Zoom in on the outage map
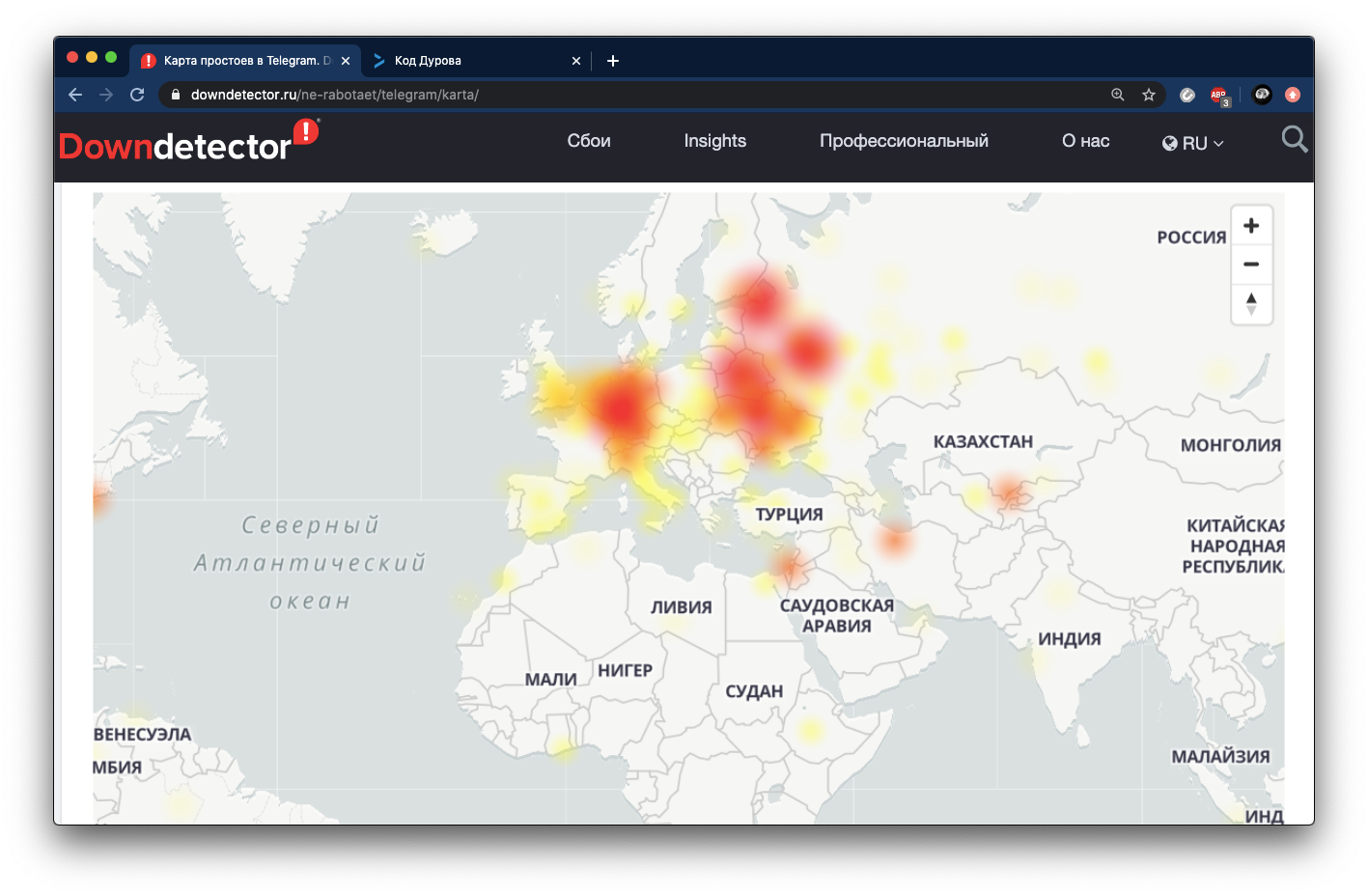This screenshot has height=896, width=1368. point(1251,226)
